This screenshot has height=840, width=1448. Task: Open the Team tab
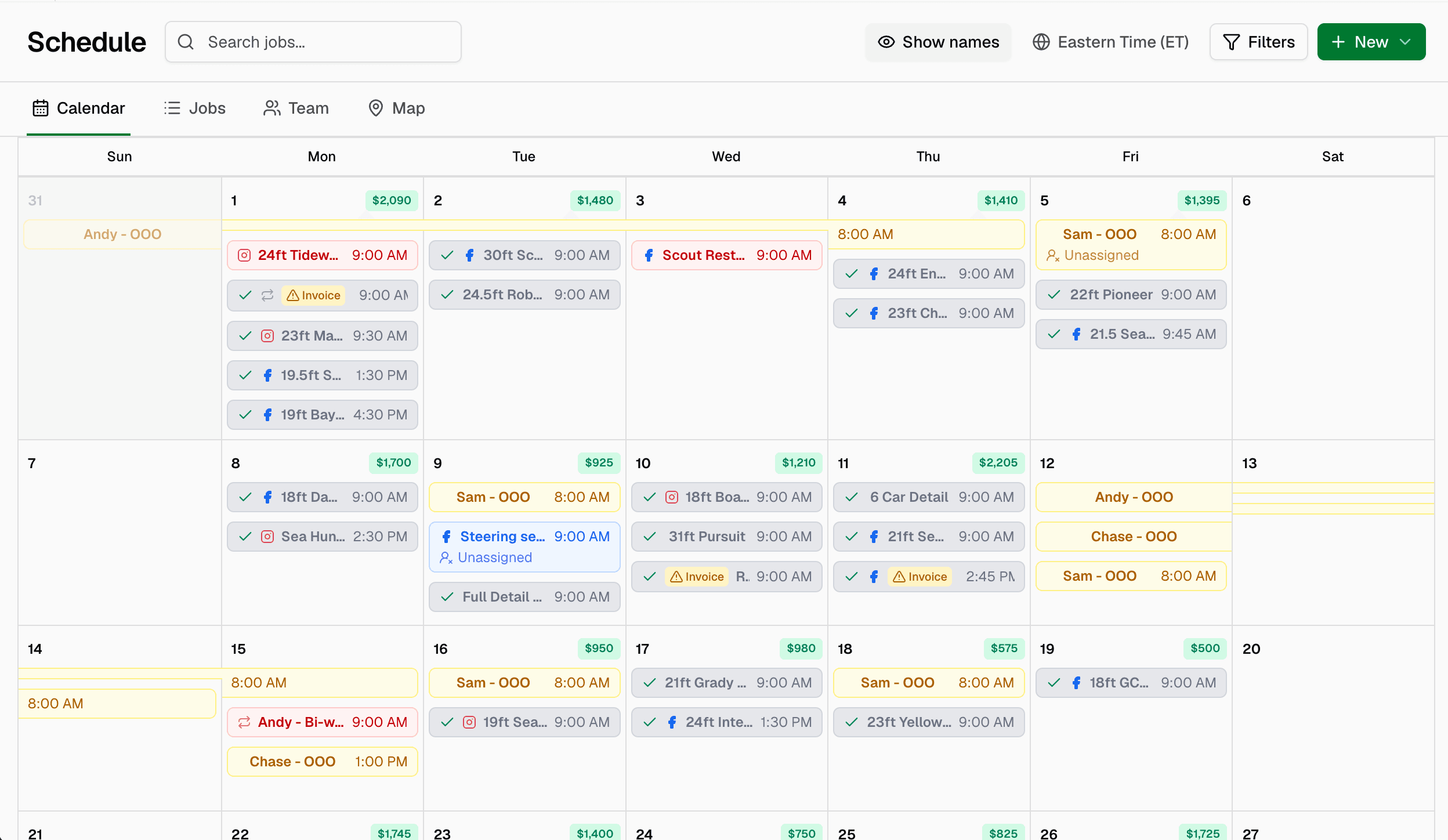pyautogui.click(x=296, y=108)
